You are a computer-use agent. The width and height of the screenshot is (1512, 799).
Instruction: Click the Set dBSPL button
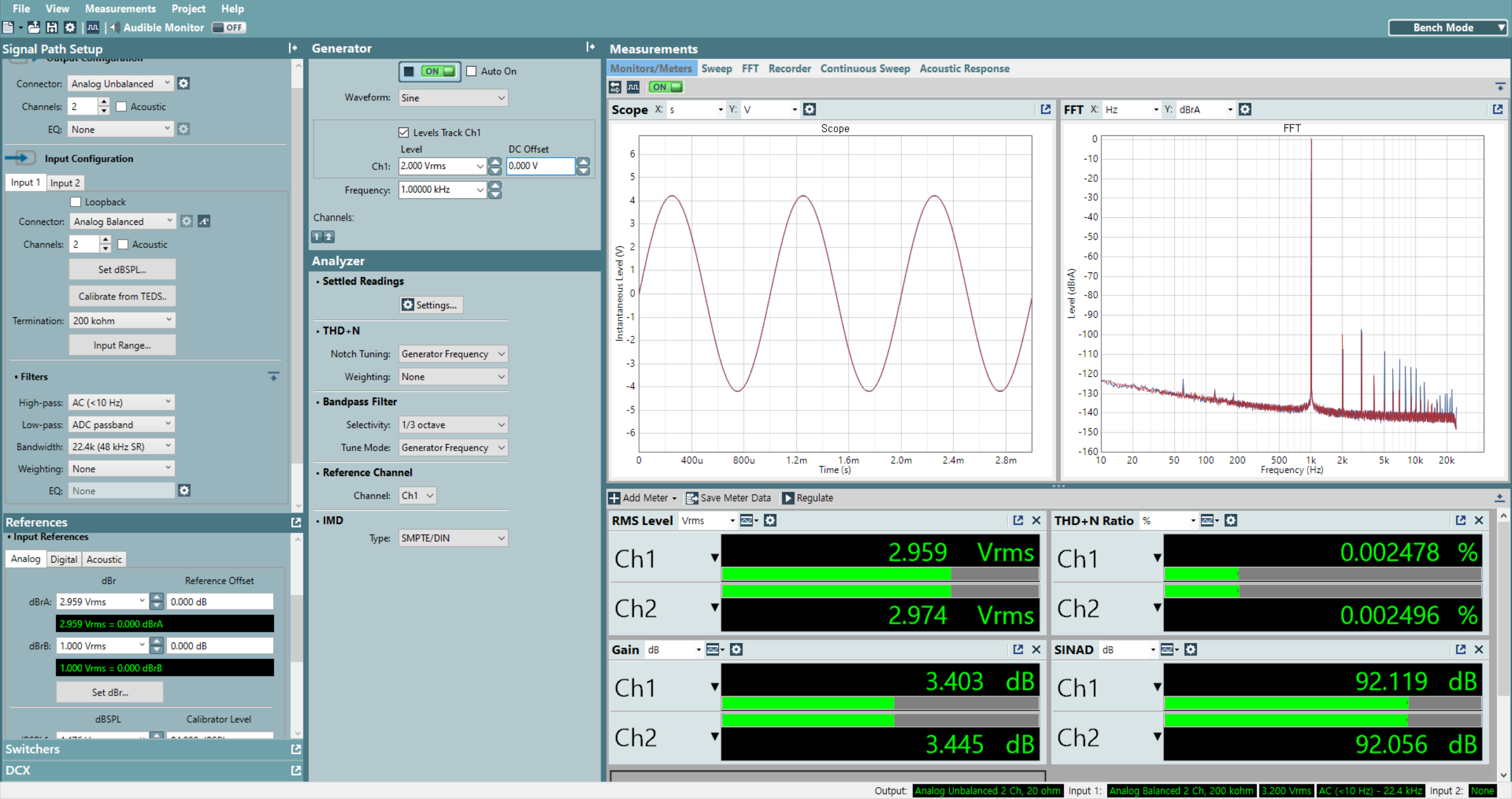pos(122,269)
